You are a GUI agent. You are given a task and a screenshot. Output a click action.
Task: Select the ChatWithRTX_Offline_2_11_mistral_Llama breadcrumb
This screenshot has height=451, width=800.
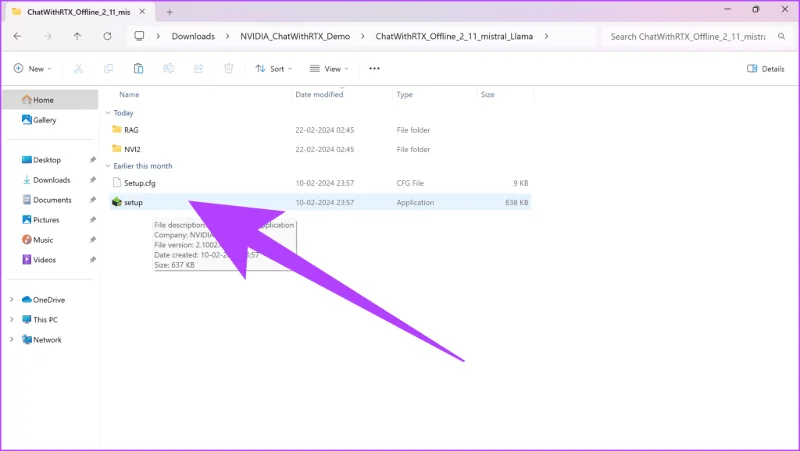coord(454,36)
